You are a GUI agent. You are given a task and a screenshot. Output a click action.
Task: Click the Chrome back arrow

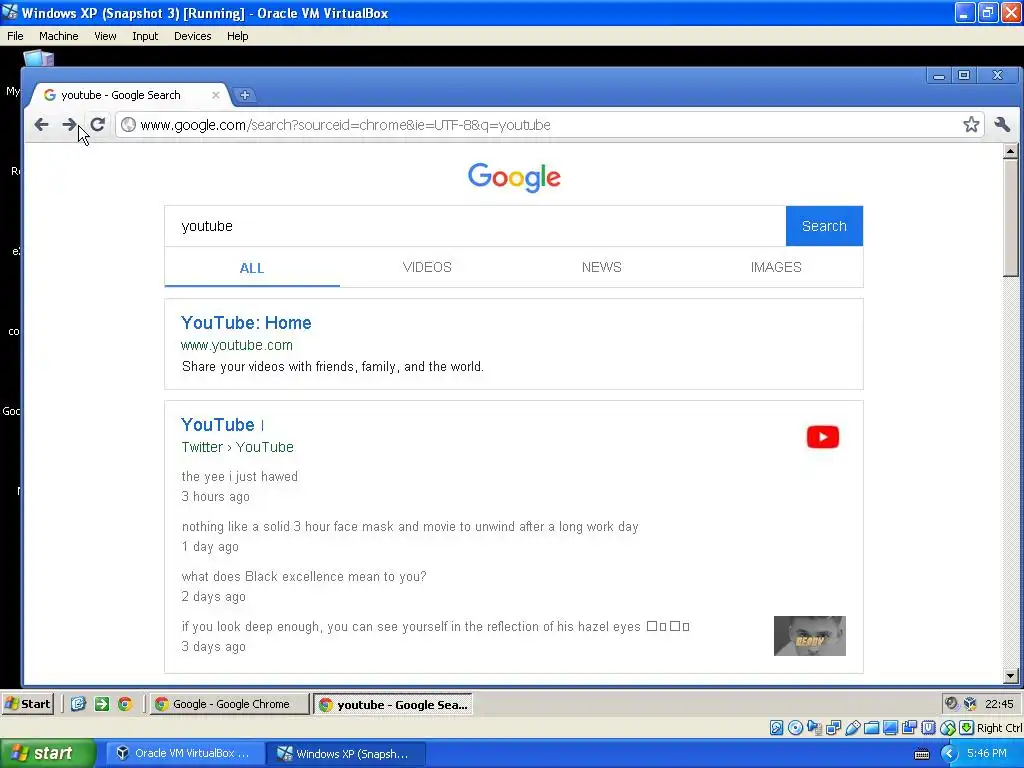click(x=41, y=125)
